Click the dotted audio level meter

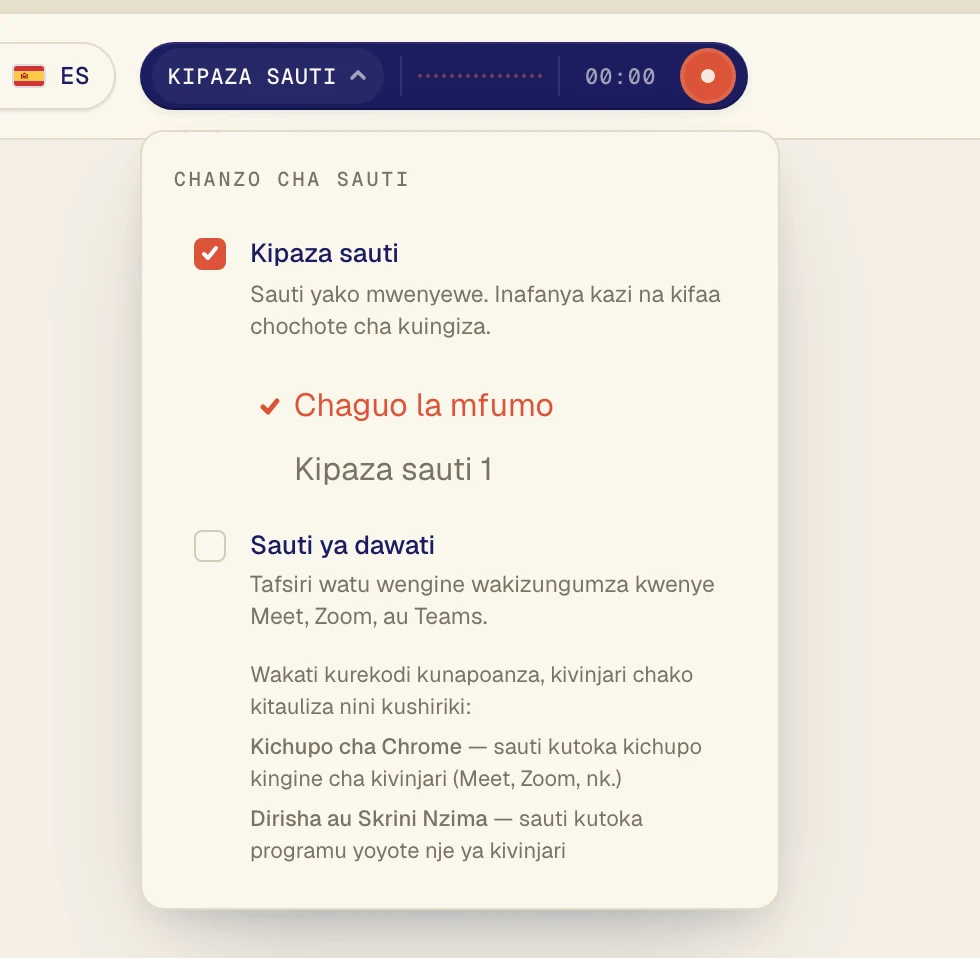[x=479, y=76]
